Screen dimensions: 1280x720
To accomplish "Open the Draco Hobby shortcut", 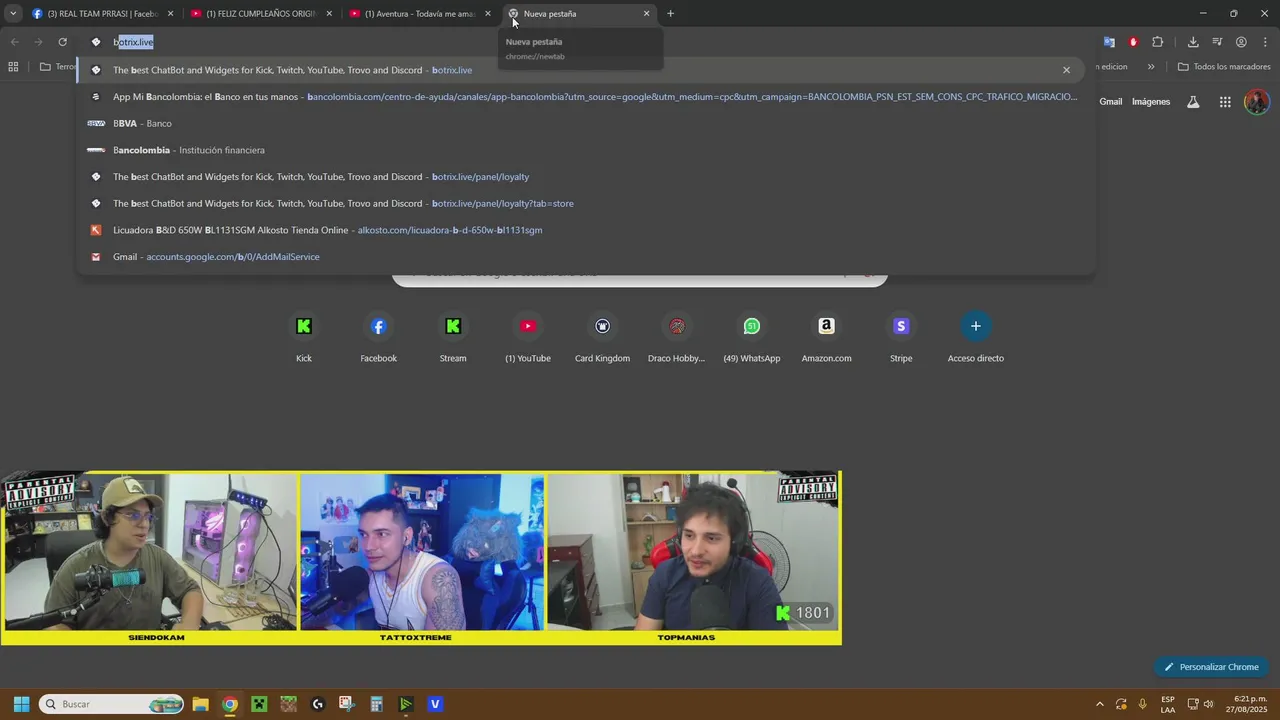I will (677, 338).
